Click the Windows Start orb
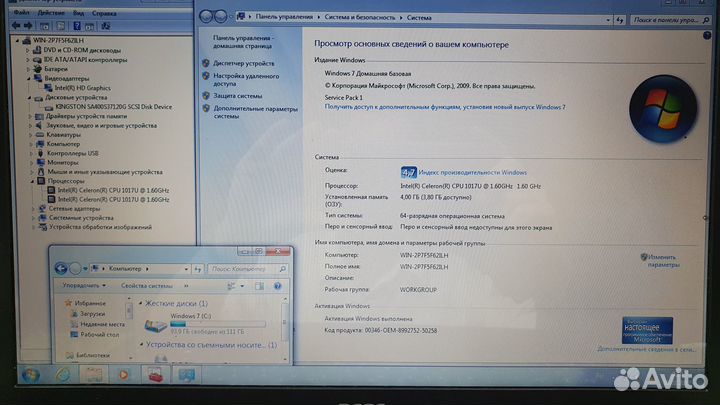The width and height of the screenshot is (720, 405). 31,375
